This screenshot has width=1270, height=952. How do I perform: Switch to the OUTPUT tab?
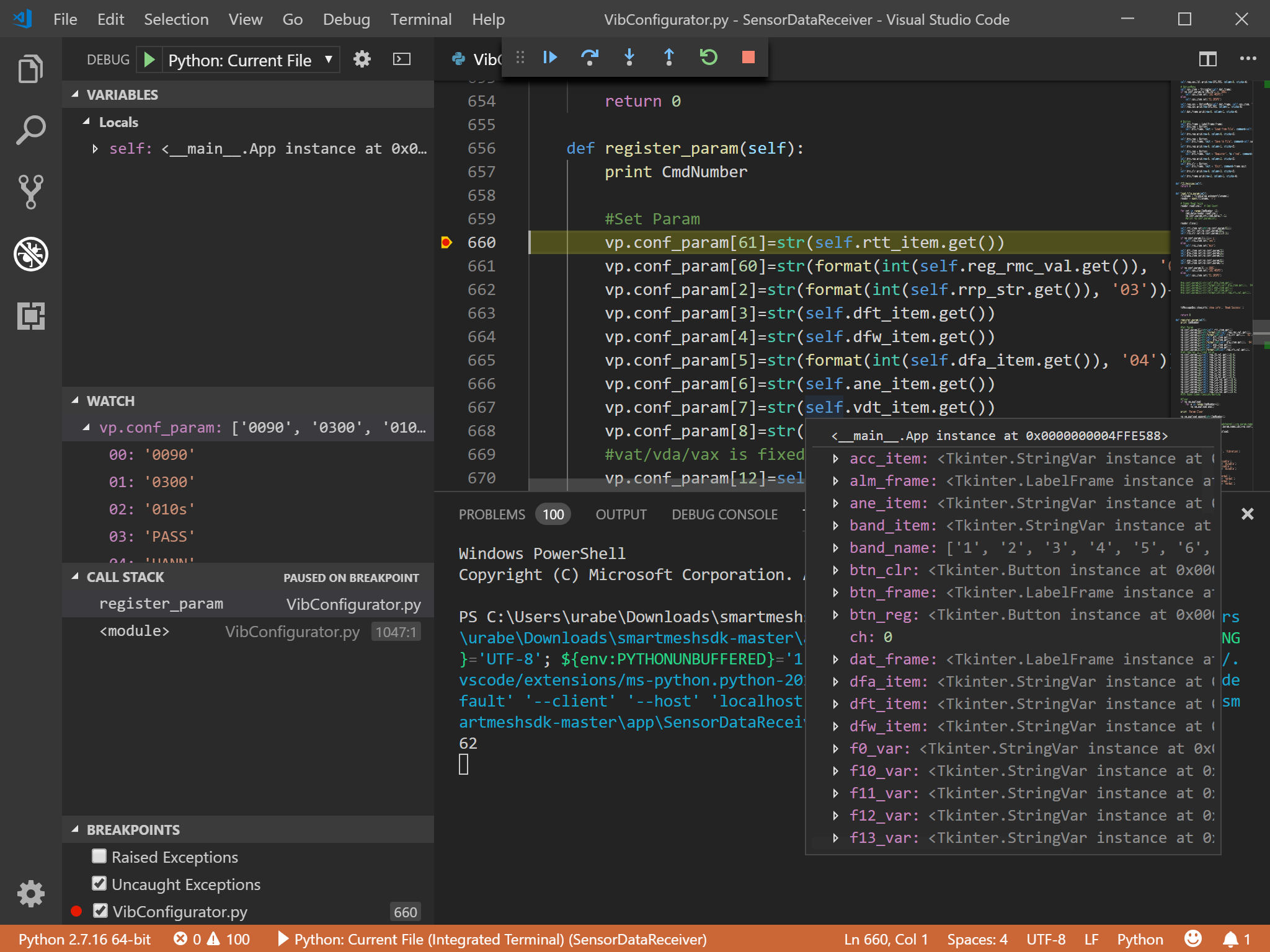click(x=621, y=514)
